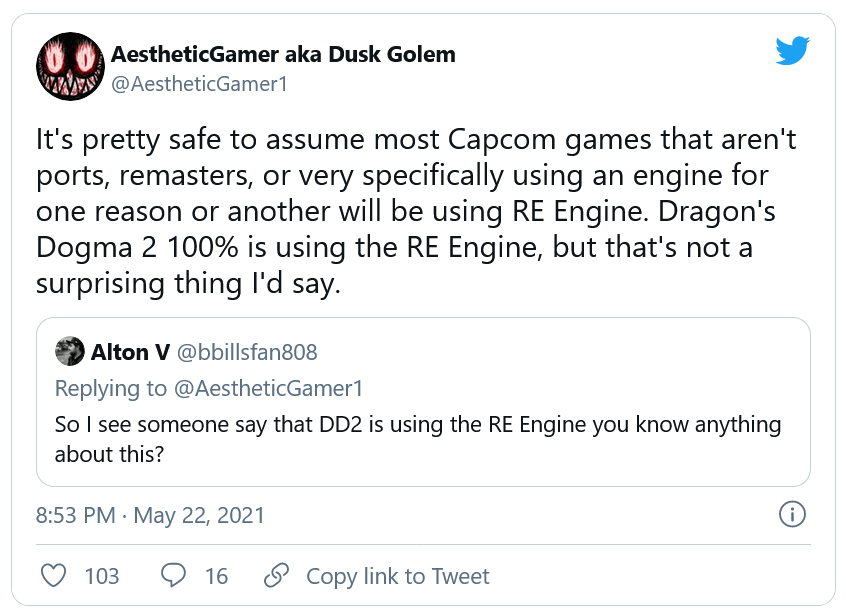Viewport: 846px width, 615px height.
Task: Click the Twitter bird logo
Action: pos(791,50)
